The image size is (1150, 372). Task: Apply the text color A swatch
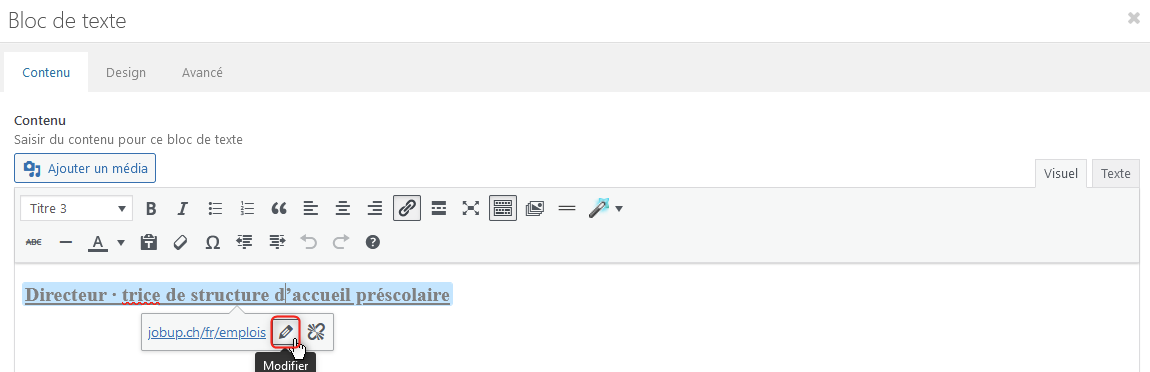coord(98,242)
